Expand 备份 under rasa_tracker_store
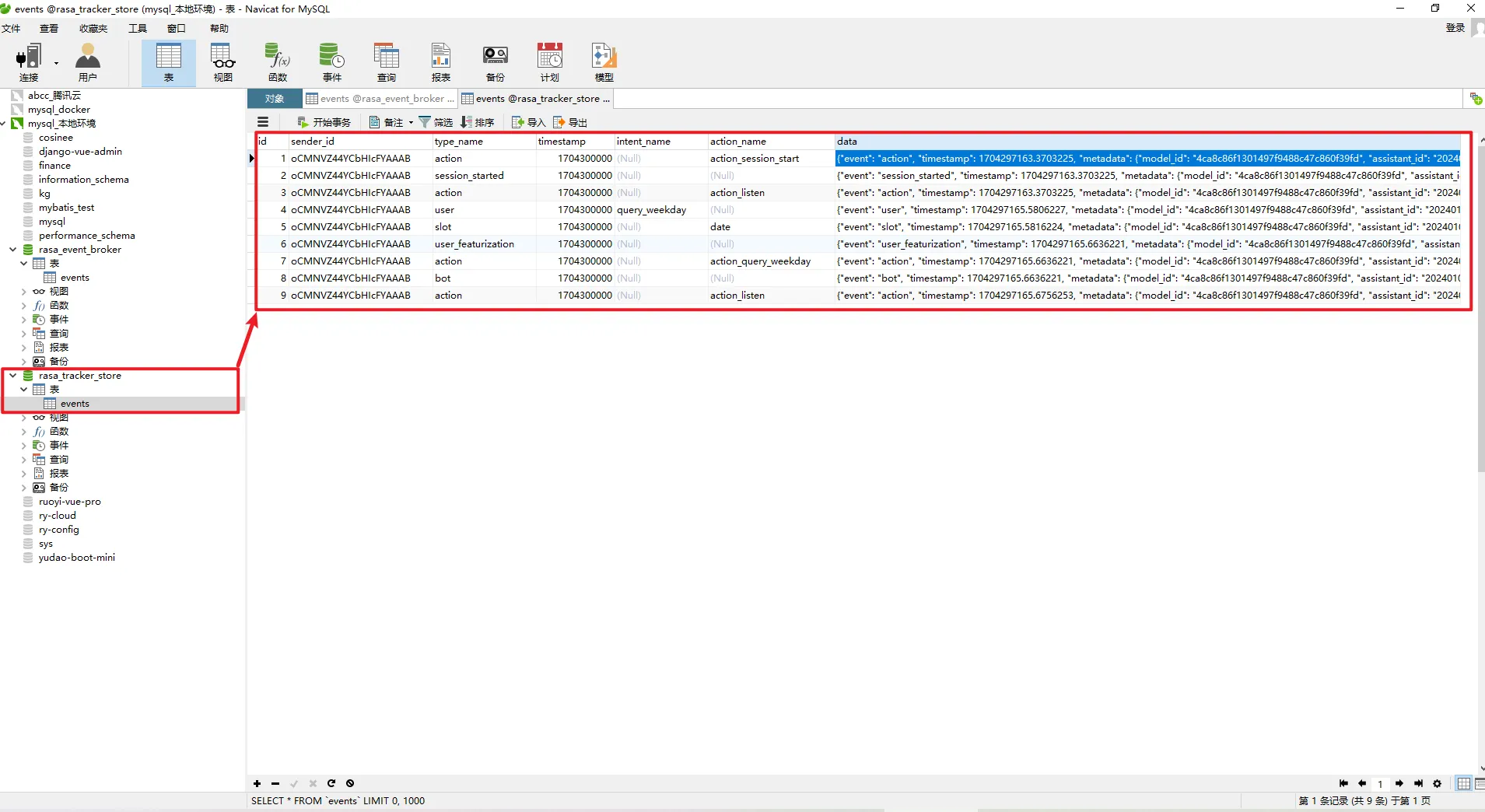The image size is (1485, 812). coord(24,488)
